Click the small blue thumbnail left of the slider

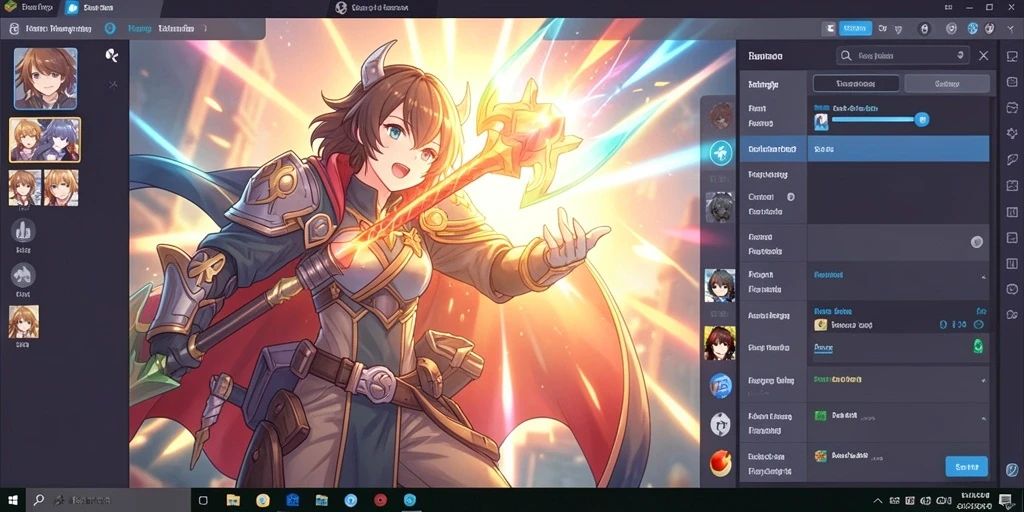pos(821,121)
